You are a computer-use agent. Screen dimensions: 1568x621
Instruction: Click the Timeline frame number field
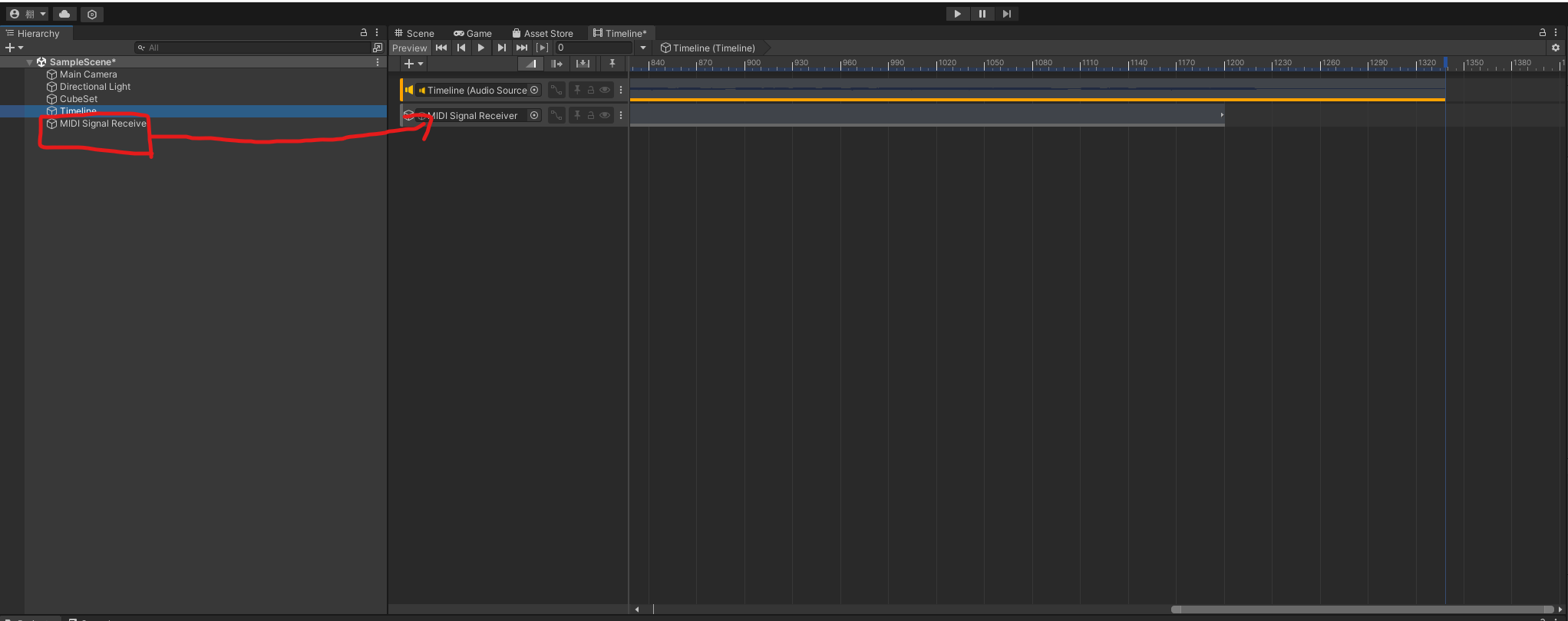click(x=593, y=48)
